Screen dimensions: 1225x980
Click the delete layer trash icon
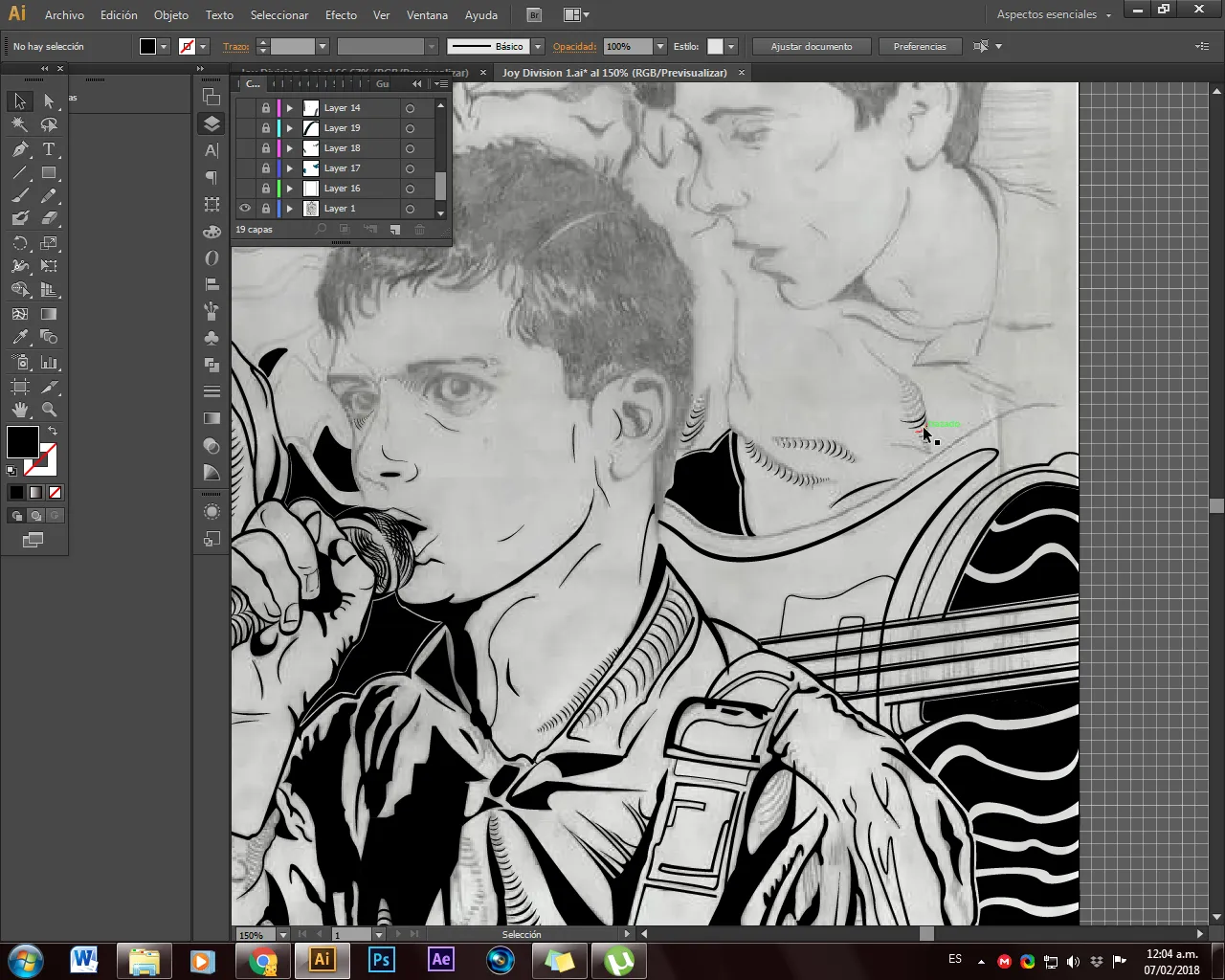pos(419,230)
